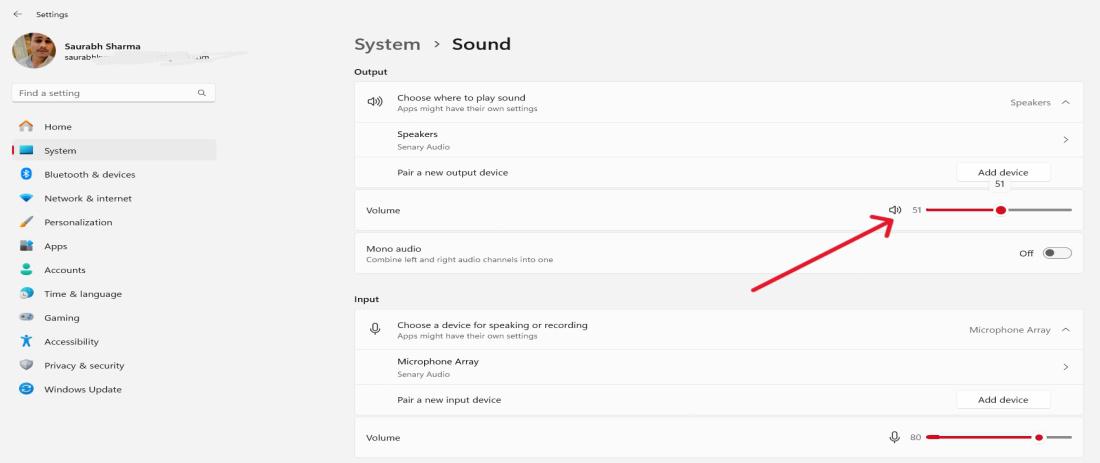Open Bluetooth & devices settings
1100x463 pixels.
click(89, 175)
